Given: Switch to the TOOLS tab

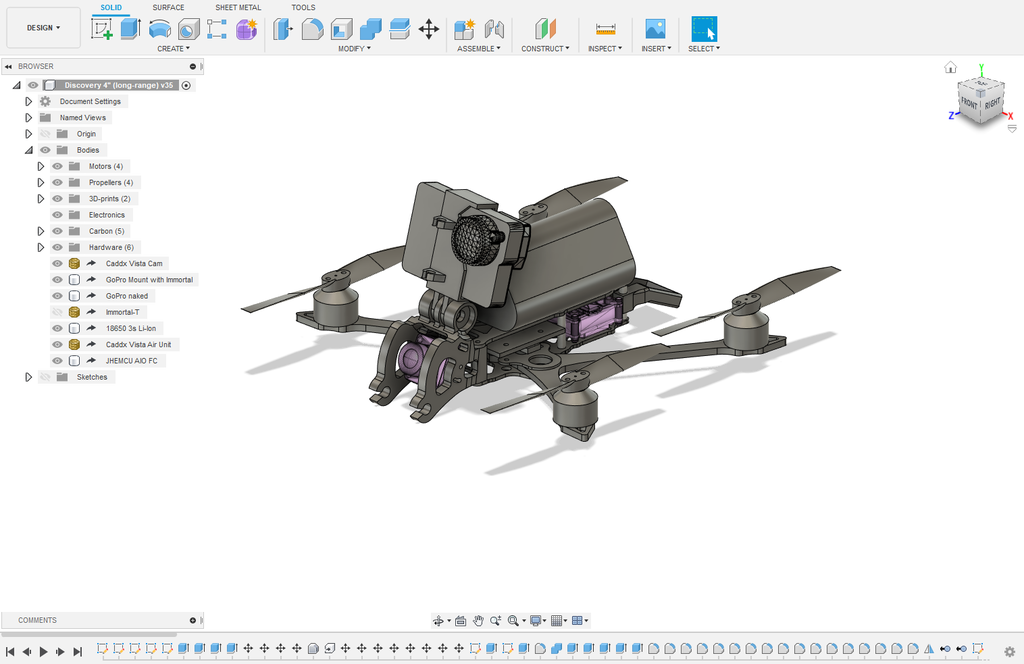Looking at the screenshot, I should click(x=303, y=8).
